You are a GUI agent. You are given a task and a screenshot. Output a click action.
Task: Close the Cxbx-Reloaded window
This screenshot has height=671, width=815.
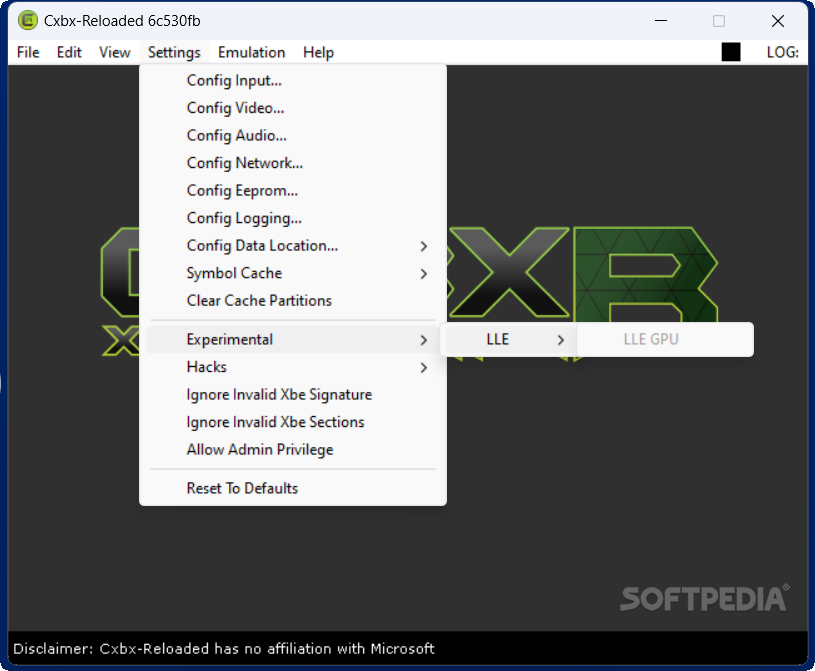tap(778, 21)
